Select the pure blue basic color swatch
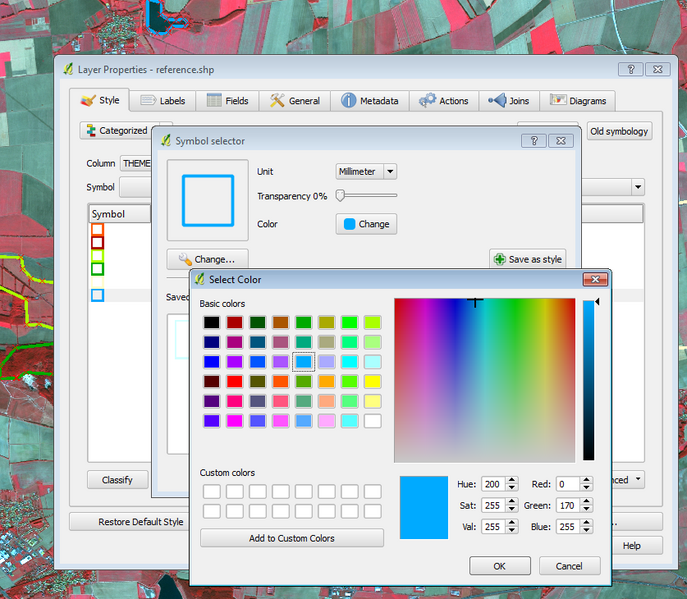 [212, 362]
